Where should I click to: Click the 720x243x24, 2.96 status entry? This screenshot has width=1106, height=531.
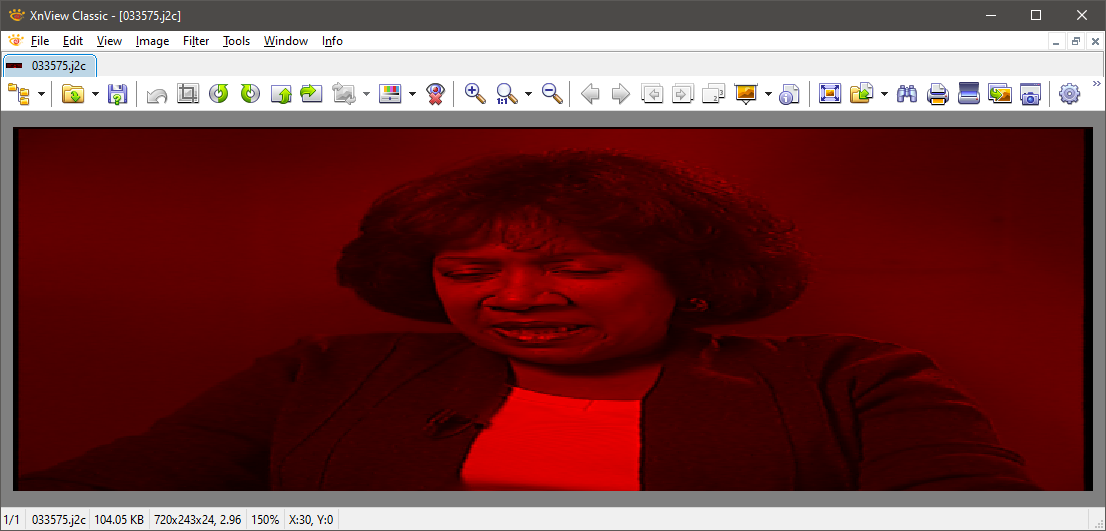198,520
